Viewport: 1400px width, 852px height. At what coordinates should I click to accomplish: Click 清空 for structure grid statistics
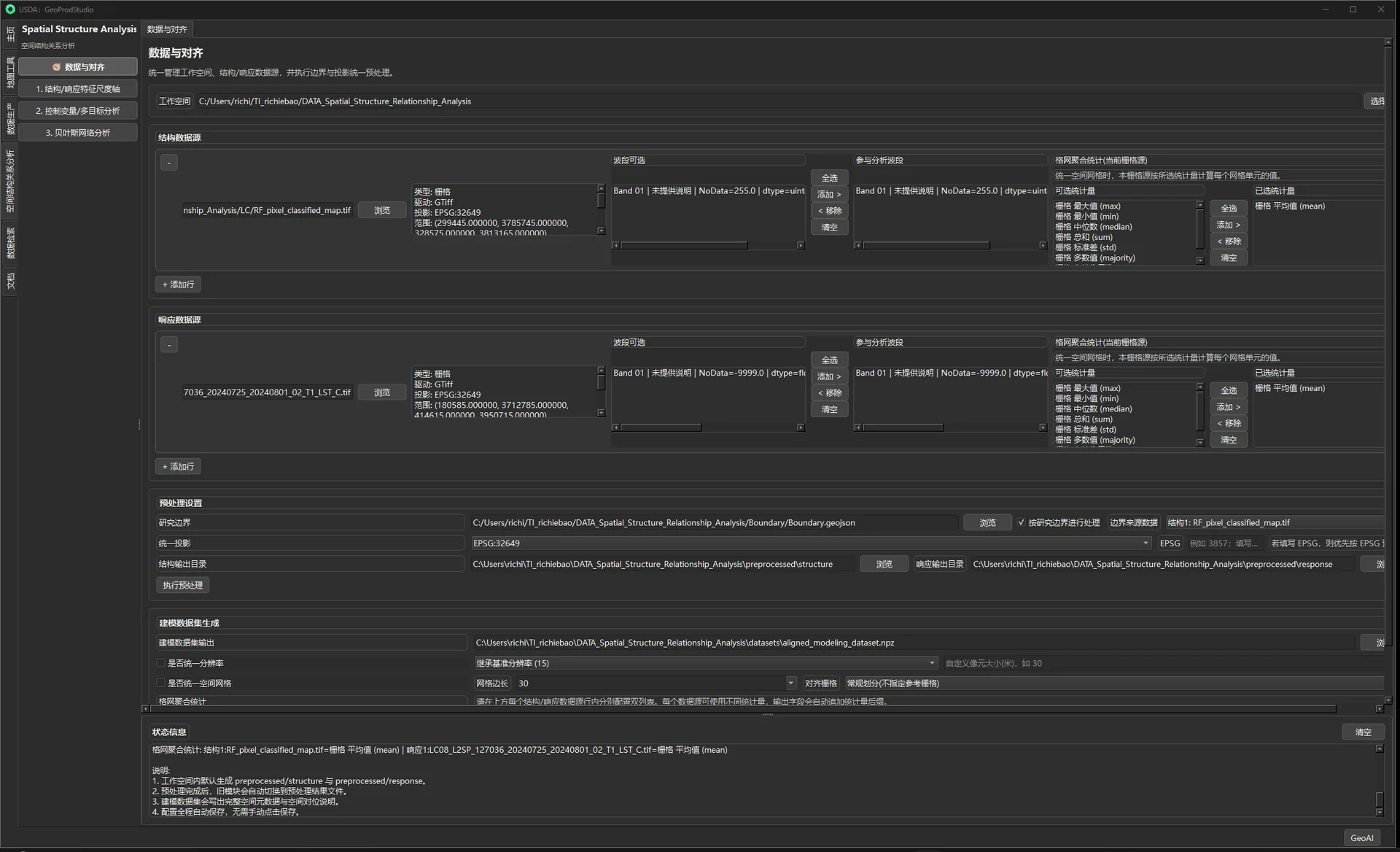click(1229, 258)
